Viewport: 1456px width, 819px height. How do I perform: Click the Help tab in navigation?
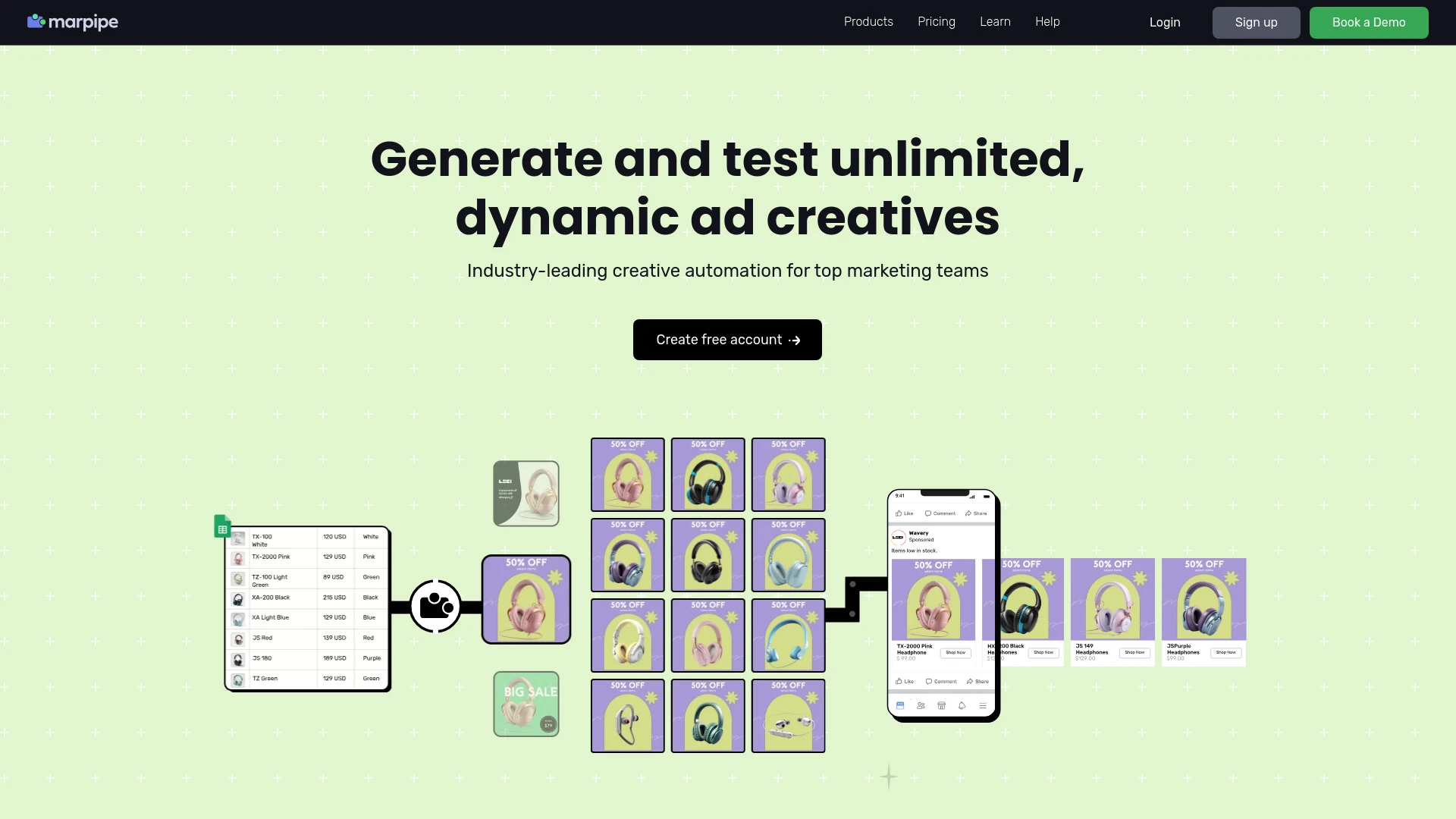point(1047,22)
